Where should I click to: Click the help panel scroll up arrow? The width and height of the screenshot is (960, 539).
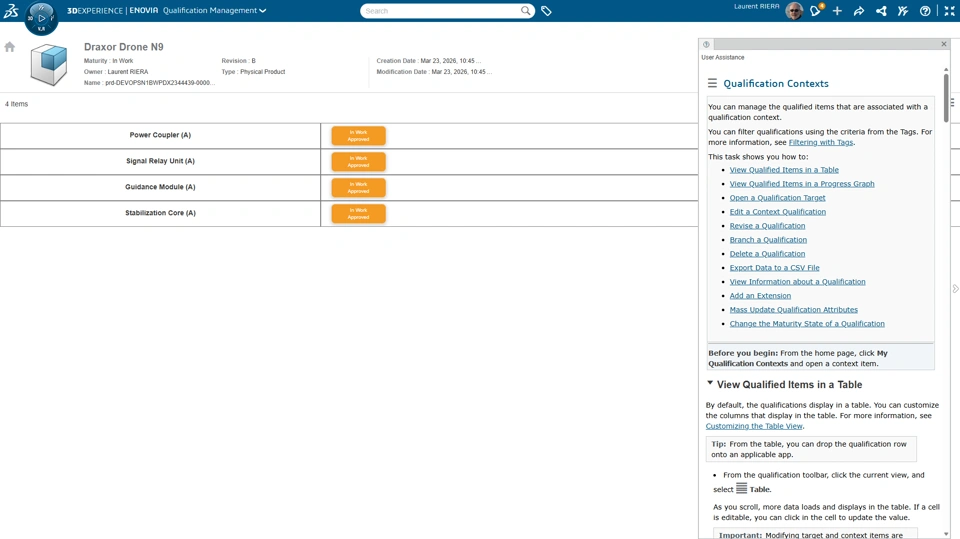tap(946, 70)
